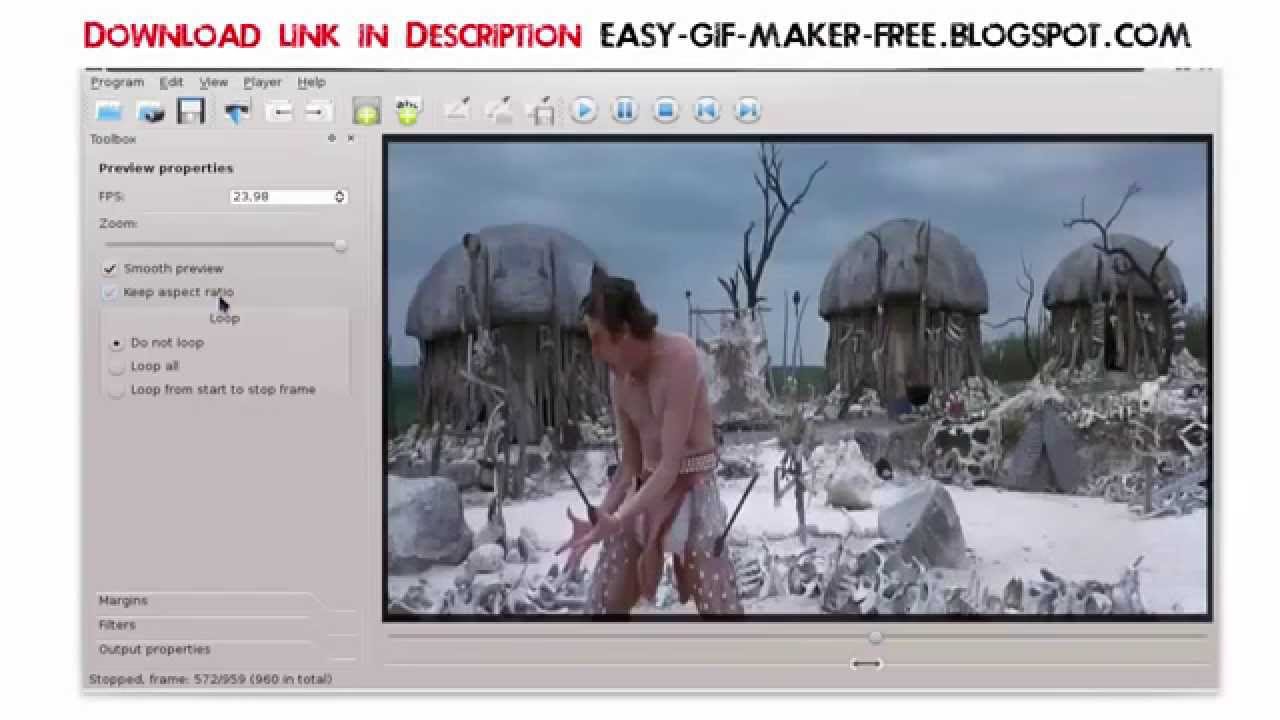Click the first pencil edit toolbar icon
The height and width of the screenshot is (720, 1280).
457,110
